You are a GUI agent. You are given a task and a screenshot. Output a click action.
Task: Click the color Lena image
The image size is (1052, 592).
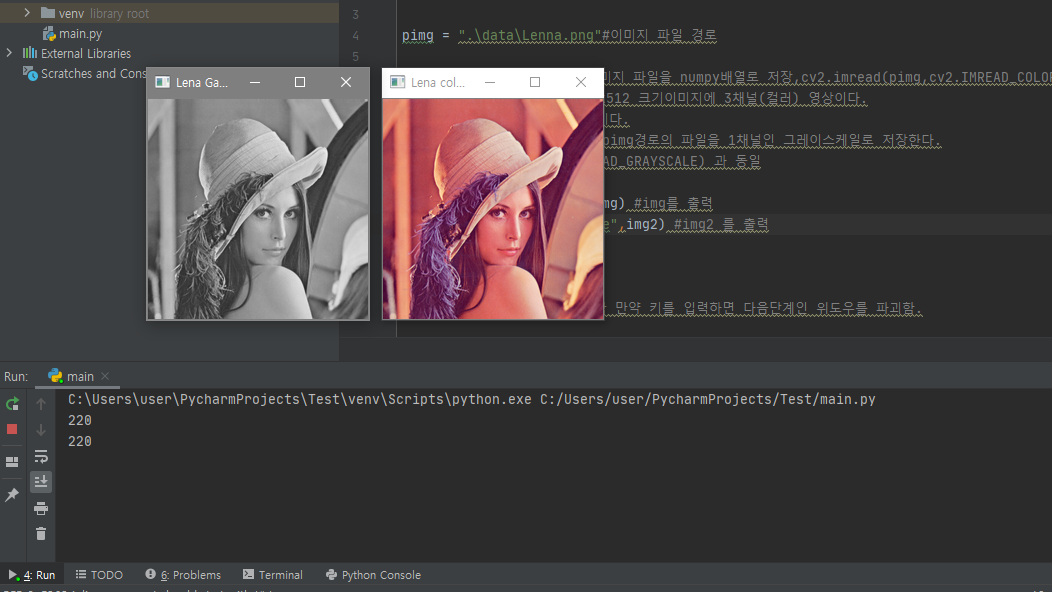(x=492, y=209)
